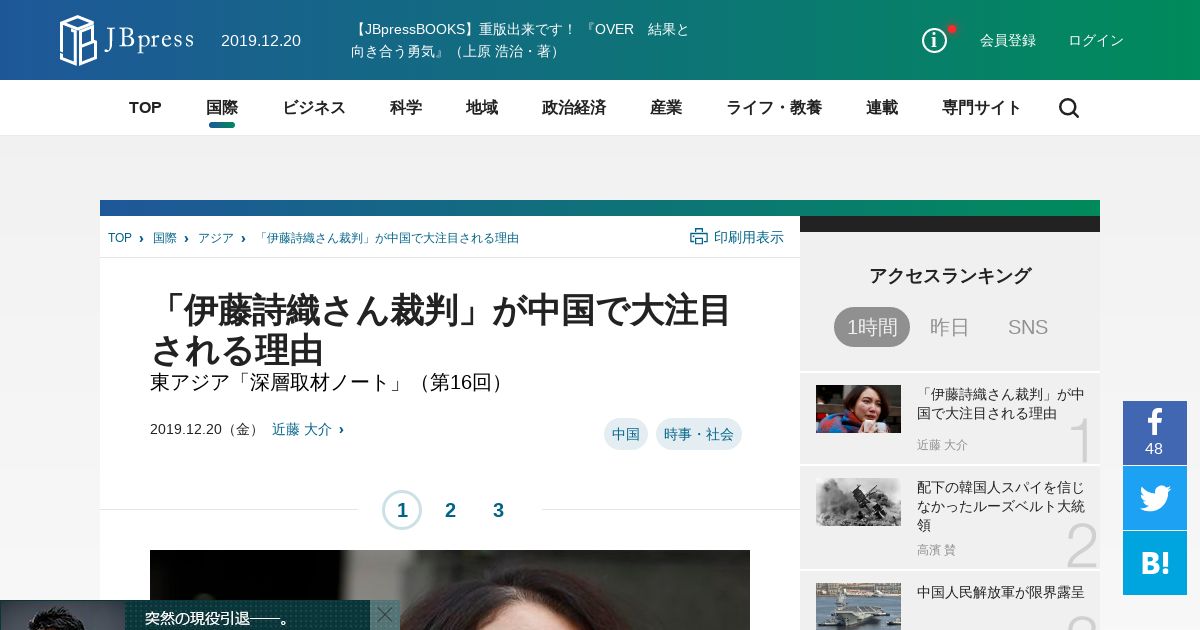
Task: Click TOP in the breadcrumb
Action: (x=120, y=238)
